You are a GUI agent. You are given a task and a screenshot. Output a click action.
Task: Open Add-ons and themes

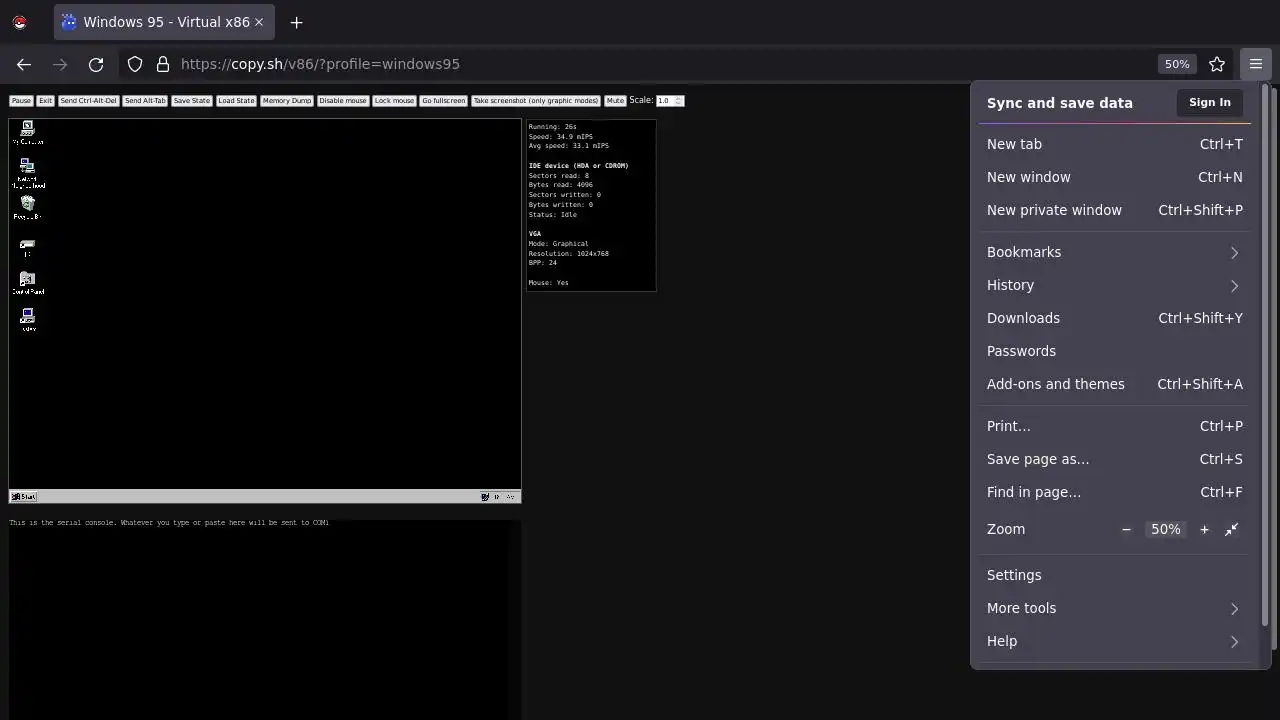point(1115,384)
